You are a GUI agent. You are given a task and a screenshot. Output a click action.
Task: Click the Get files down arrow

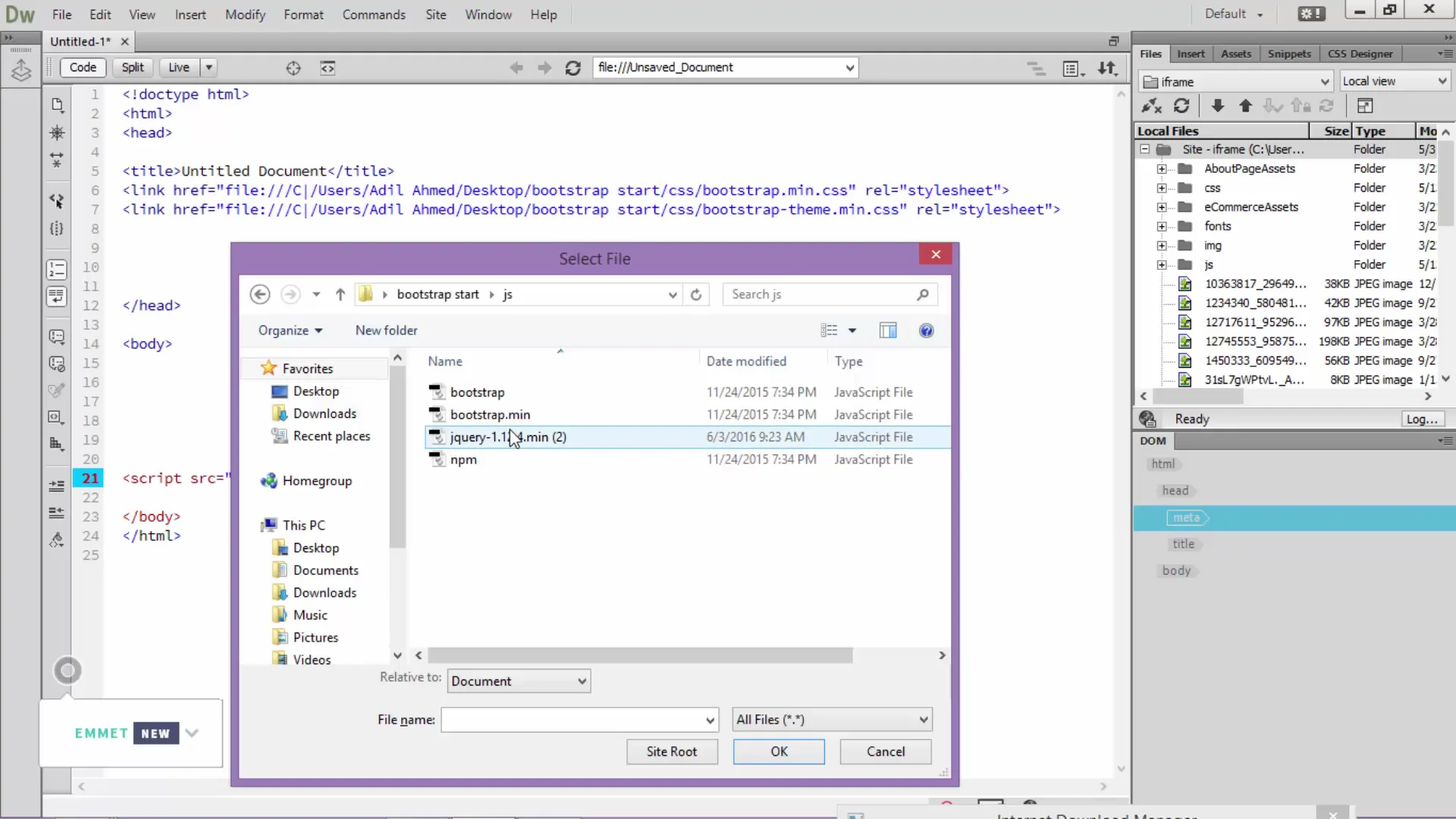(x=1218, y=106)
